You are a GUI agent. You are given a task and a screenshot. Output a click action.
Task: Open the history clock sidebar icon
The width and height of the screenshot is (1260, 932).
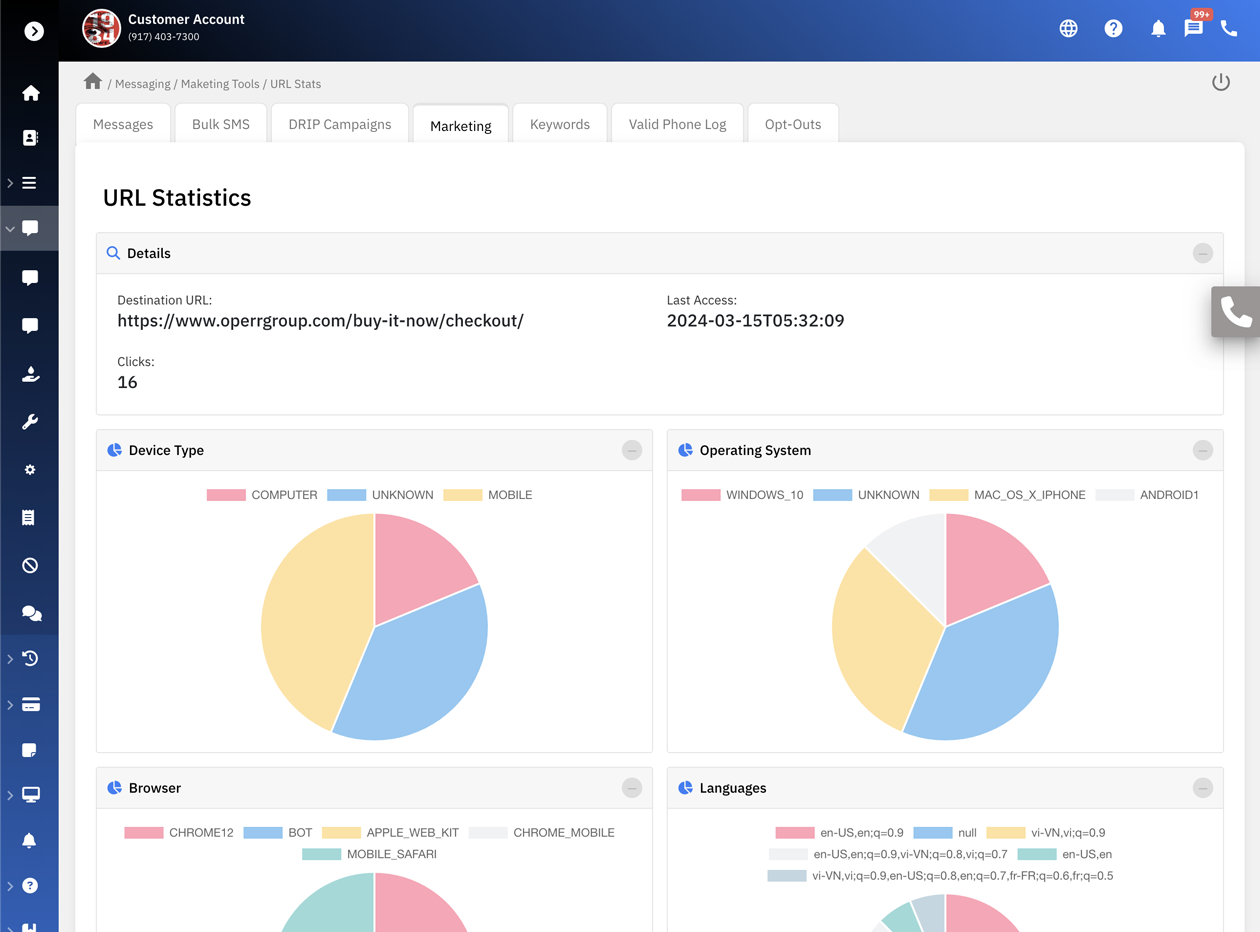[x=30, y=658]
